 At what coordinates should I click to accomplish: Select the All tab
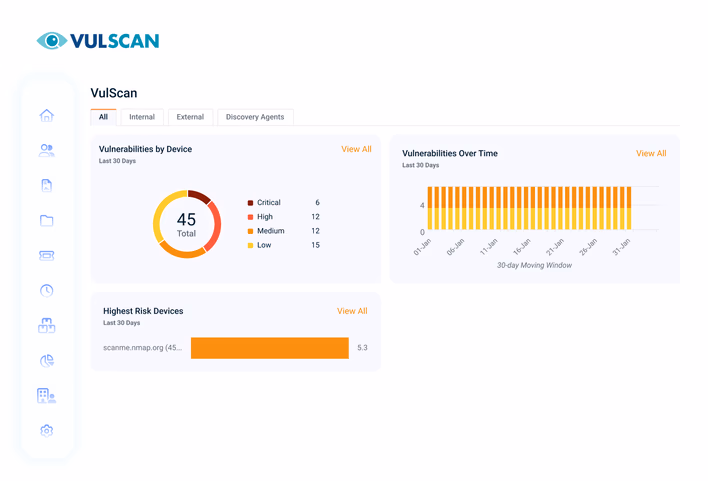(103, 117)
